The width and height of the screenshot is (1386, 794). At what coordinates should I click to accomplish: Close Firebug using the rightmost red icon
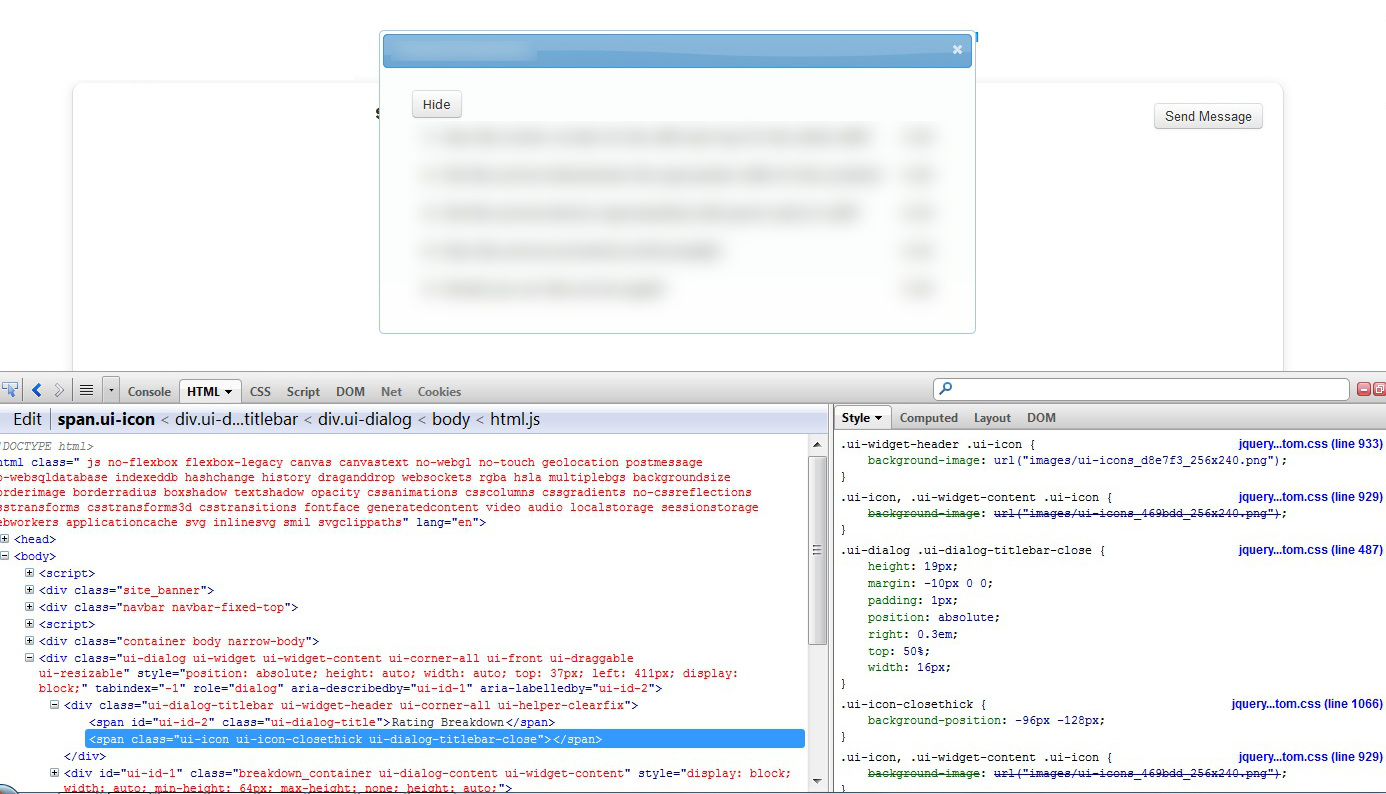tap(1379, 390)
